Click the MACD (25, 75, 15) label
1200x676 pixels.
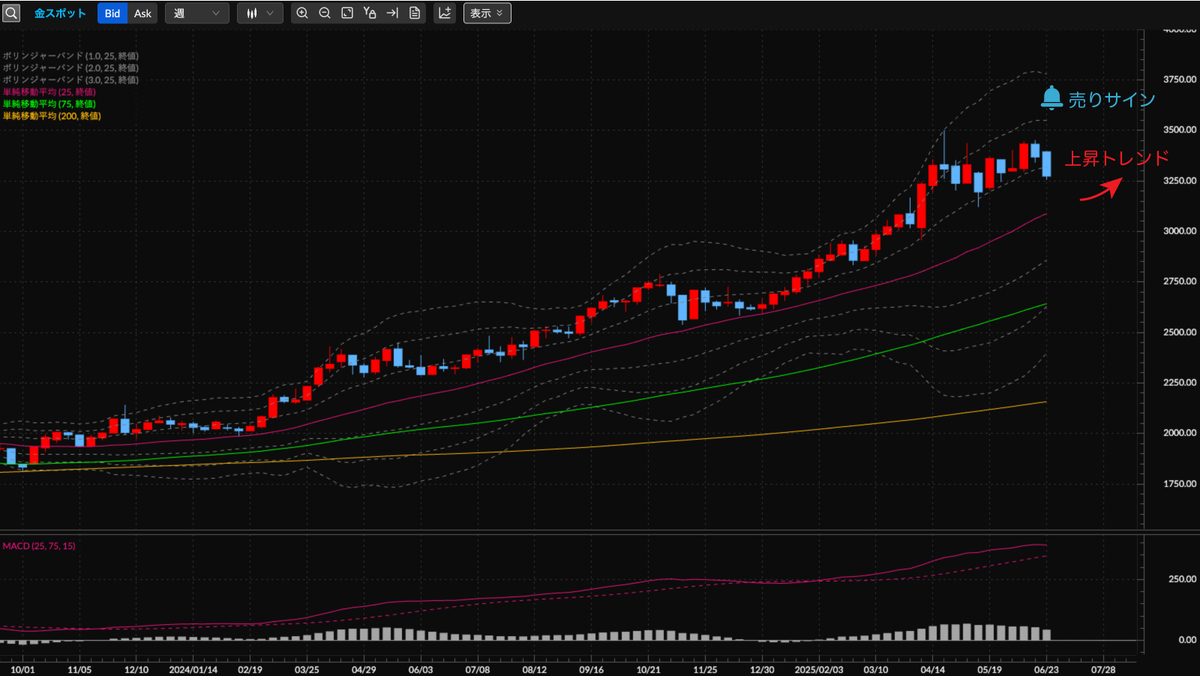click(x=39, y=546)
